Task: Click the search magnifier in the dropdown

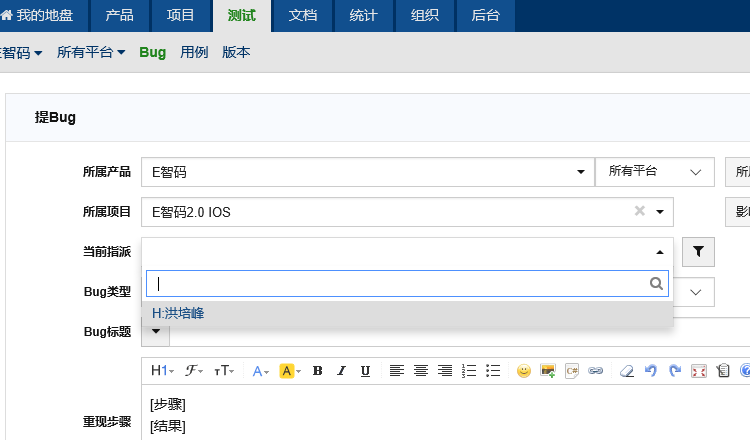Action: (656, 284)
